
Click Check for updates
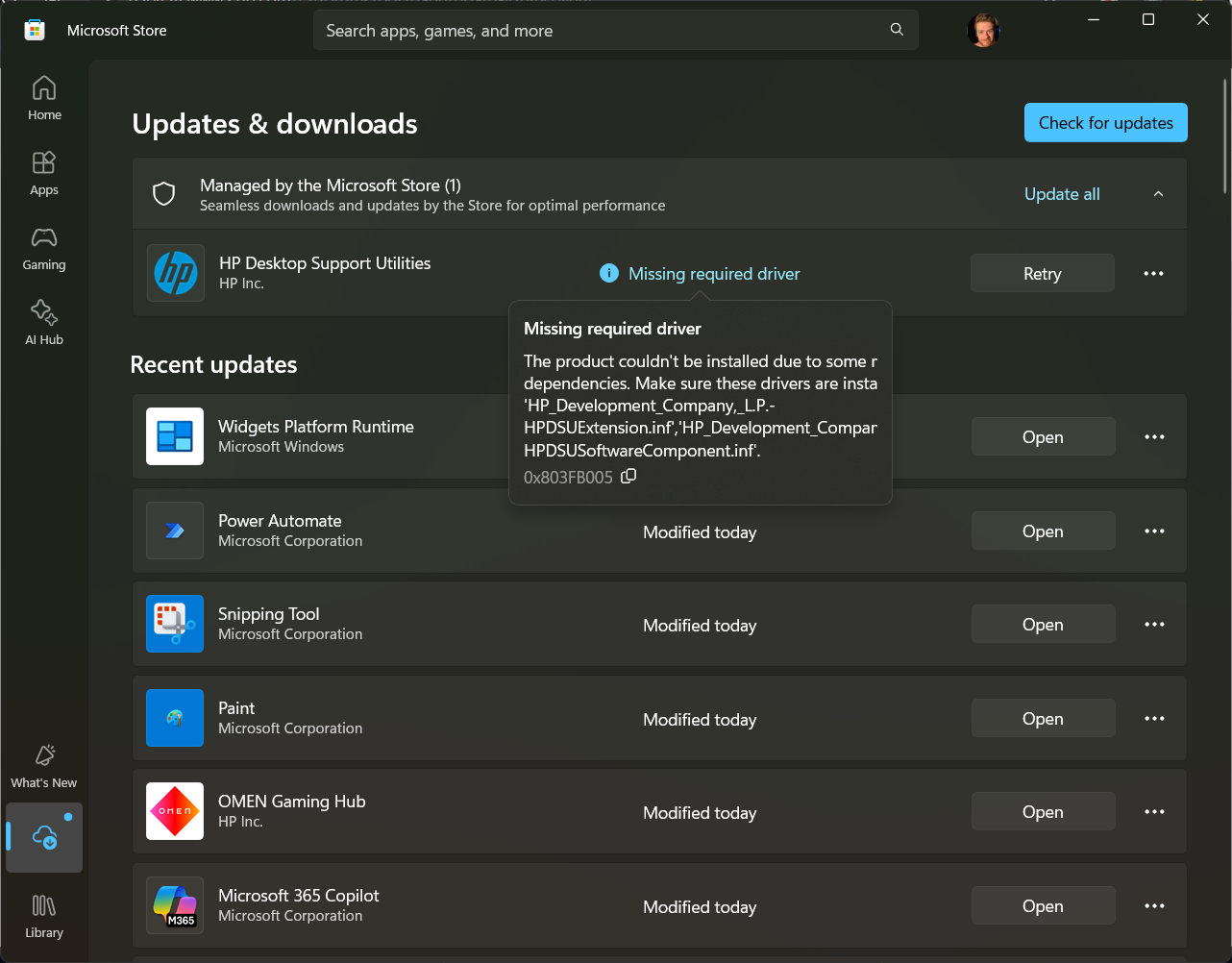(x=1105, y=122)
